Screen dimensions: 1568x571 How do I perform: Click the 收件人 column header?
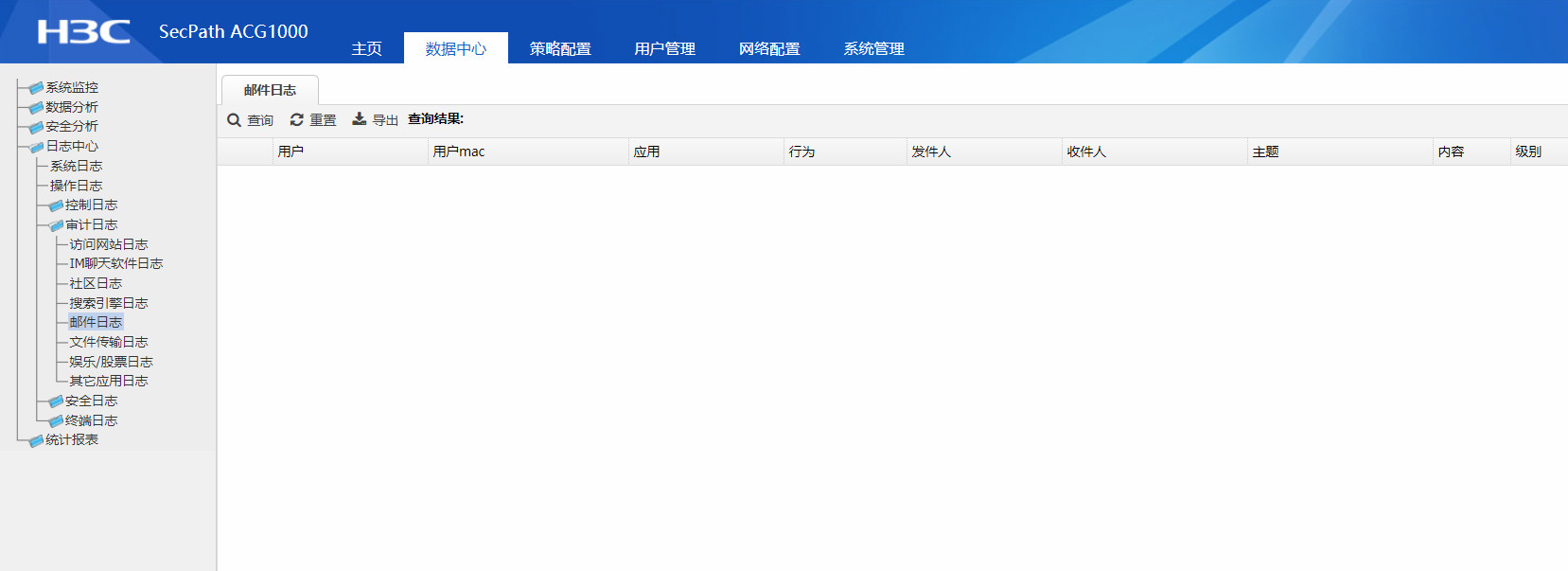(x=1154, y=152)
